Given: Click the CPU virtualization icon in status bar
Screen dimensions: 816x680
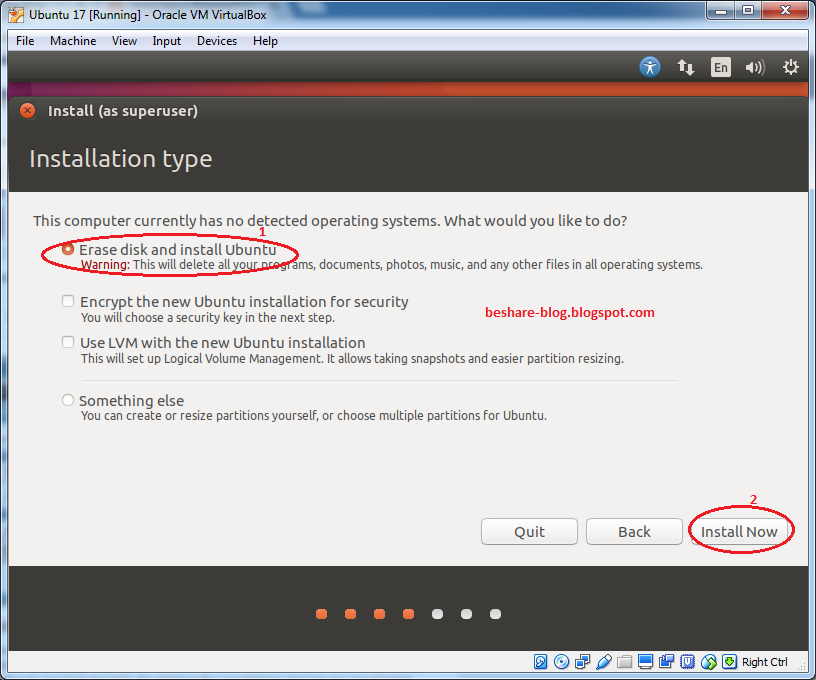Looking at the screenshot, I should click(687, 662).
